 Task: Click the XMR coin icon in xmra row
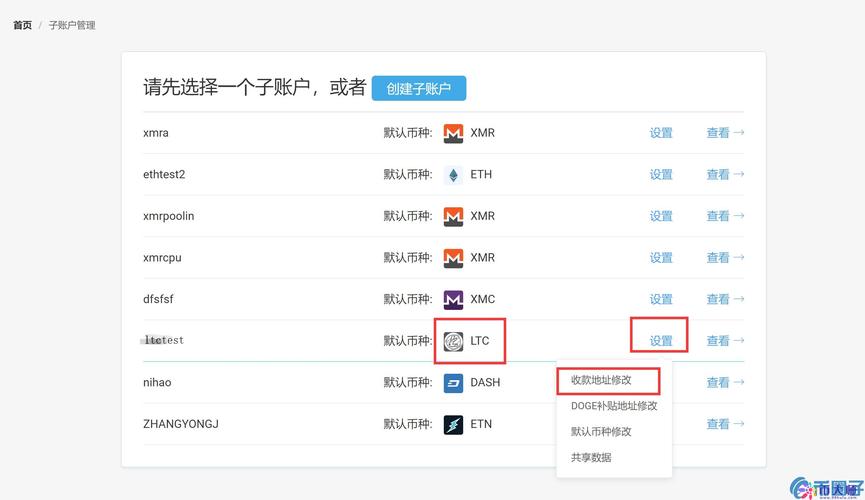[x=453, y=133]
